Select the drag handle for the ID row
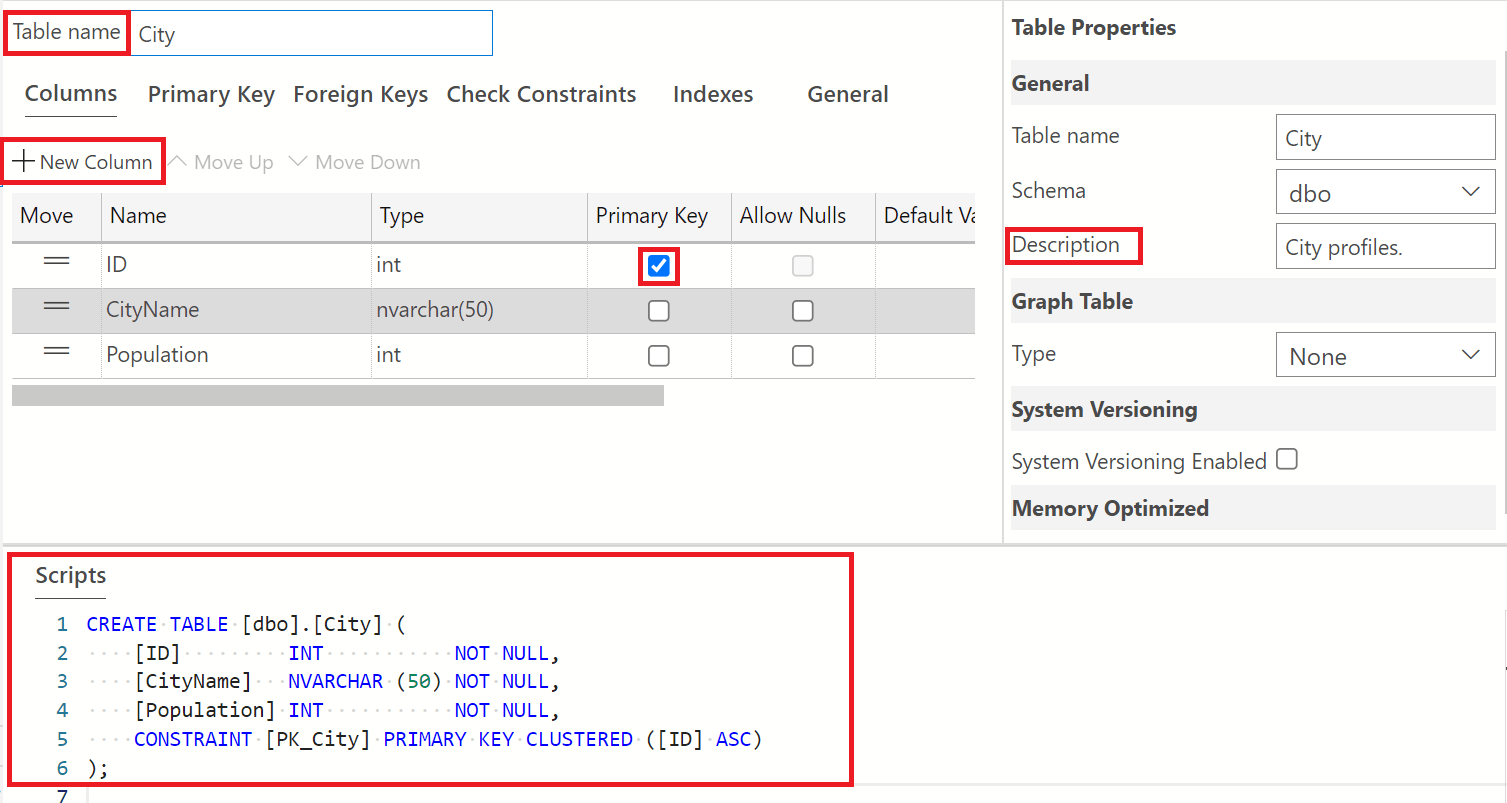Viewport: 1507px width, 803px height. click(55, 263)
